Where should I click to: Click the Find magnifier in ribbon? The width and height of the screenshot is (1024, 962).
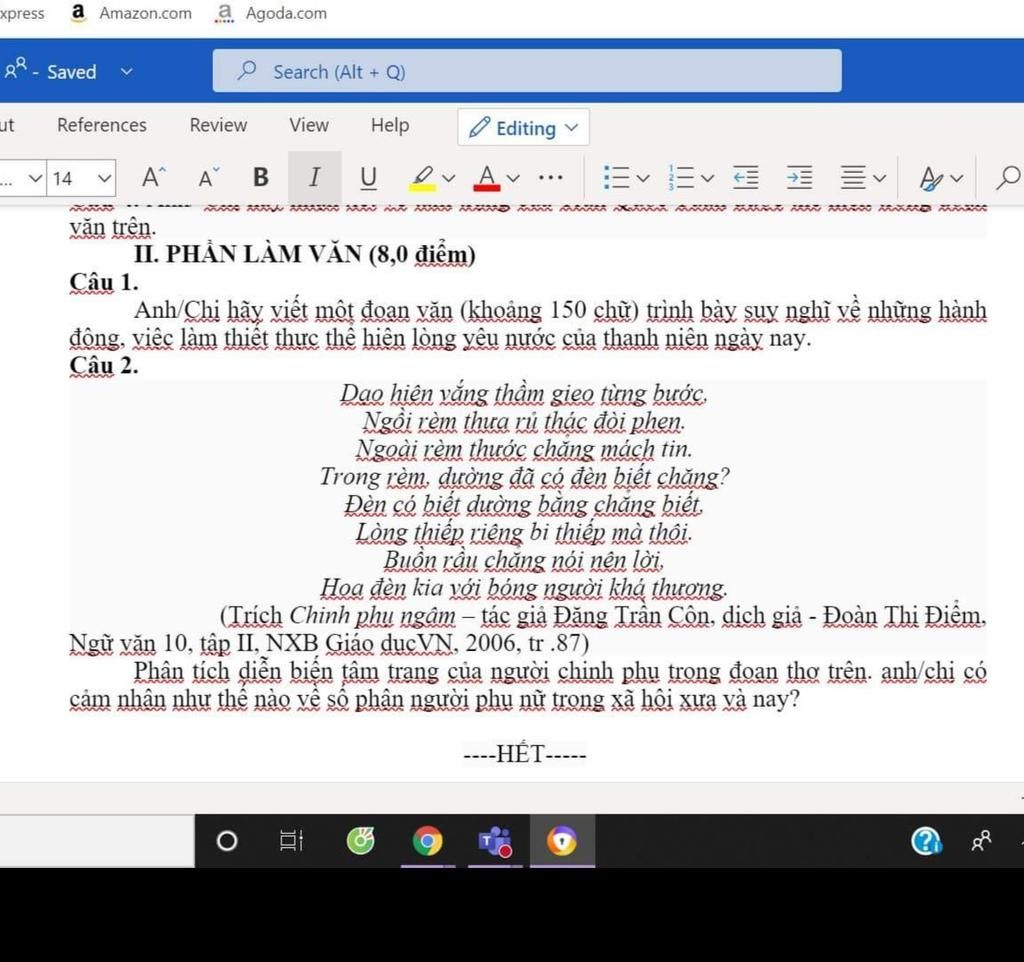[x=1008, y=177]
